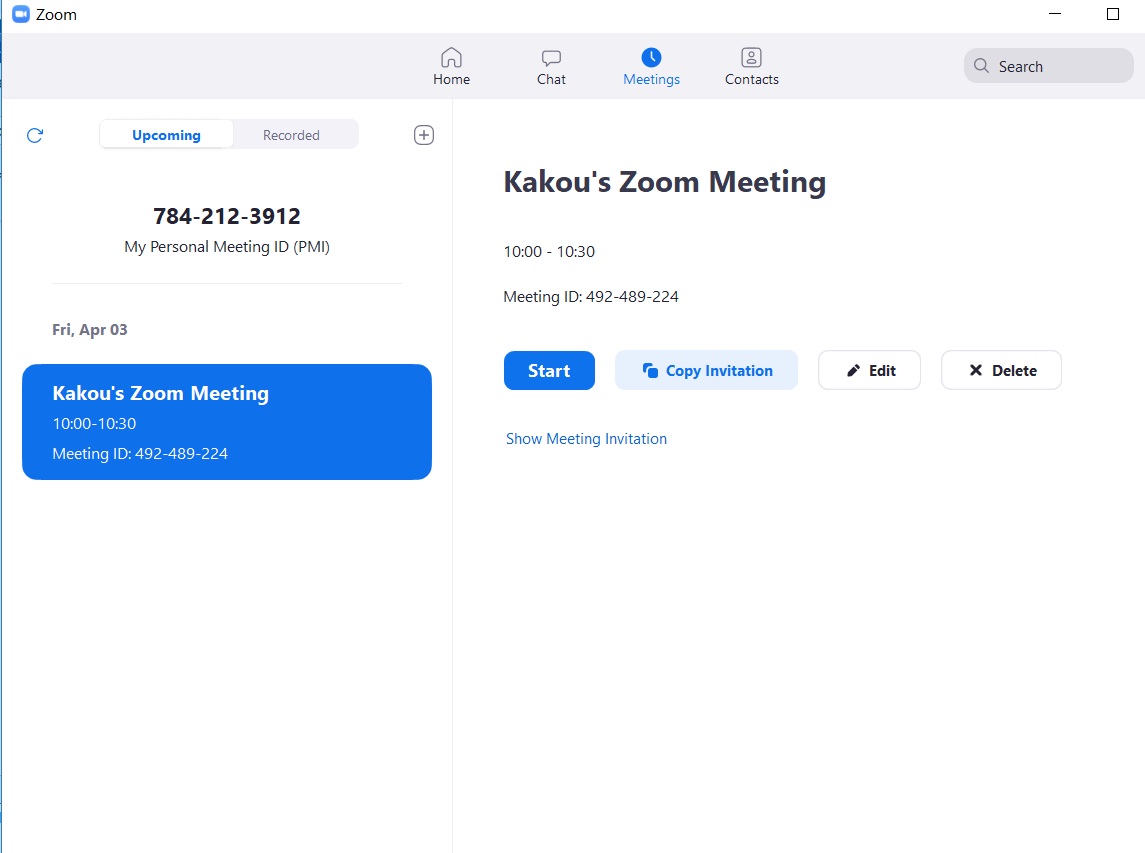Viewport: 1145px width, 853px height.
Task: Click the Zoom app icon in title bar
Action: pyautogui.click(x=21, y=15)
